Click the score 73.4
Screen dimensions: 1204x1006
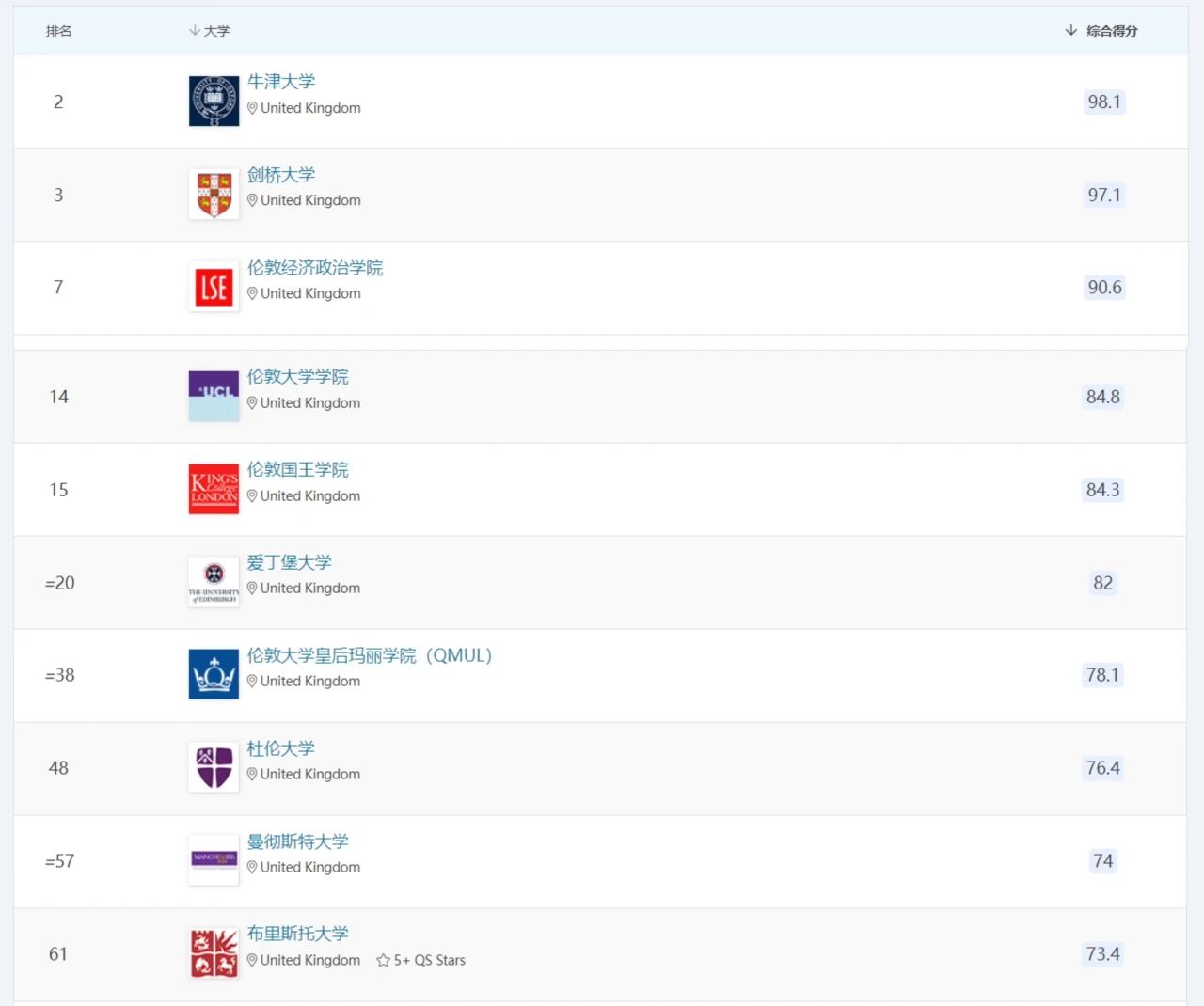pyautogui.click(x=1103, y=953)
